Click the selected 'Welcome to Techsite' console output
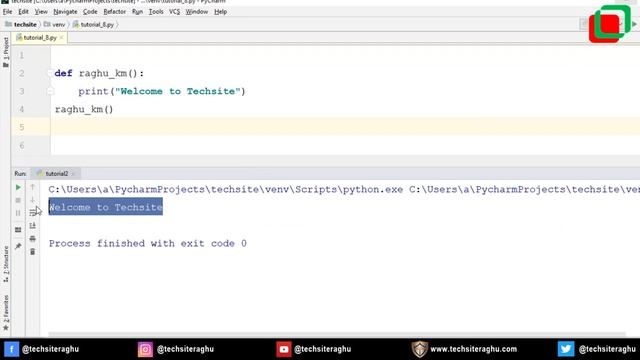 click(x=106, y=207)
